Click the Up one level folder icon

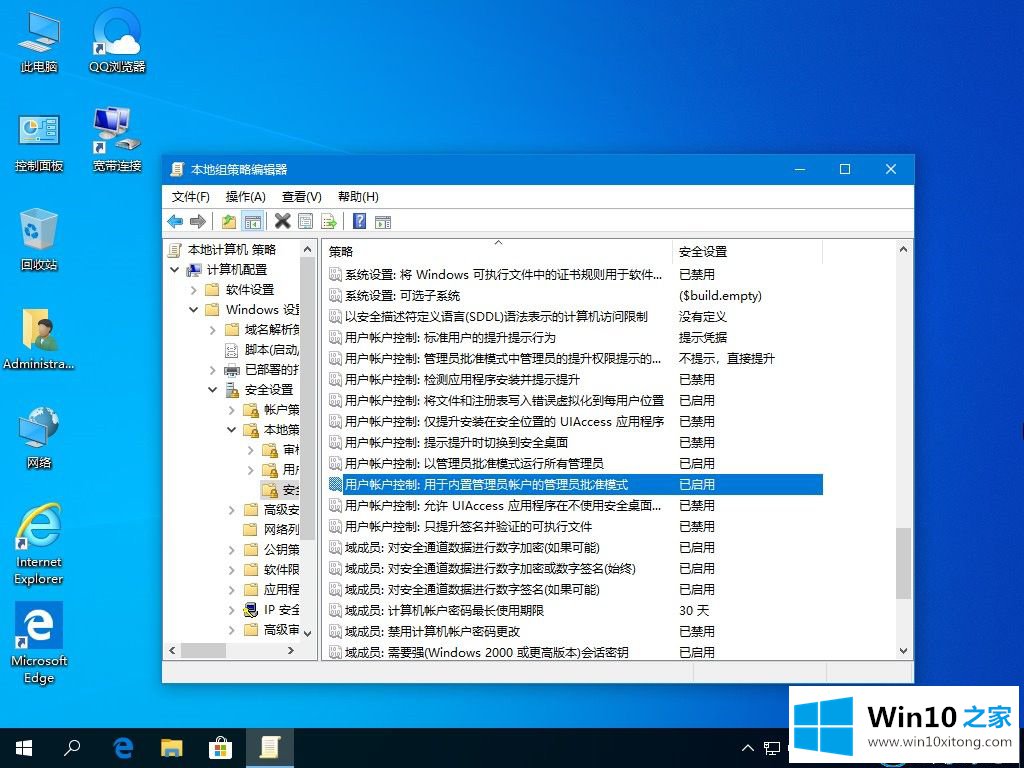point(229,221)
